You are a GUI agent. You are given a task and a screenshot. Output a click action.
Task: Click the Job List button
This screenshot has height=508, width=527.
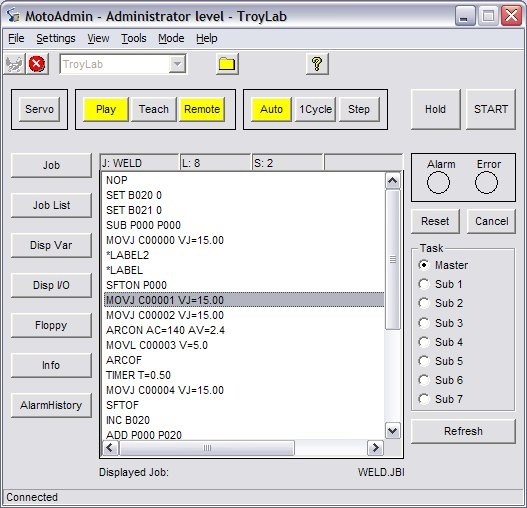pos(51,205)
